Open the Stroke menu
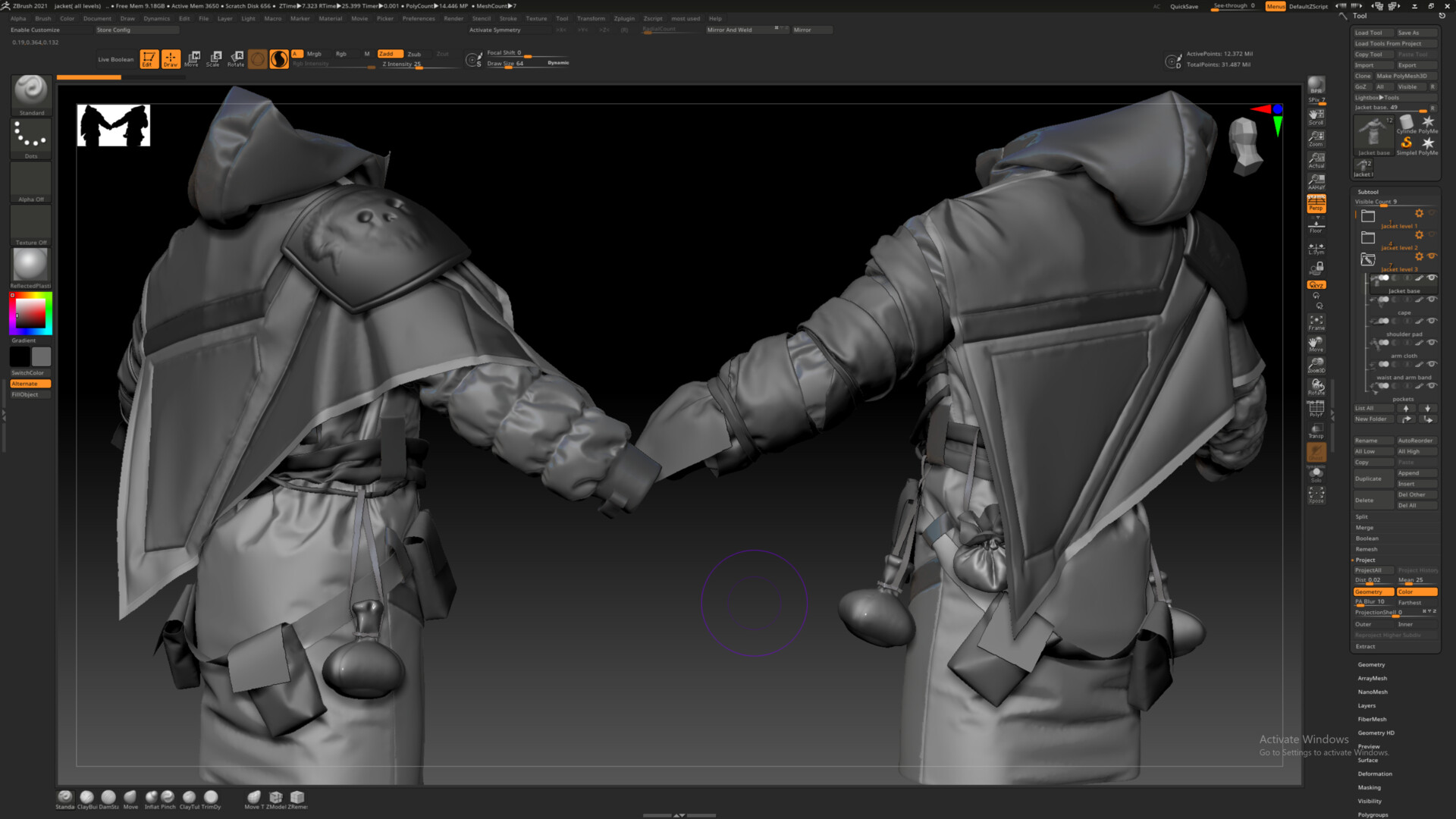The width and height of the screenshot is (1456, 819). [x=508, y=18]
